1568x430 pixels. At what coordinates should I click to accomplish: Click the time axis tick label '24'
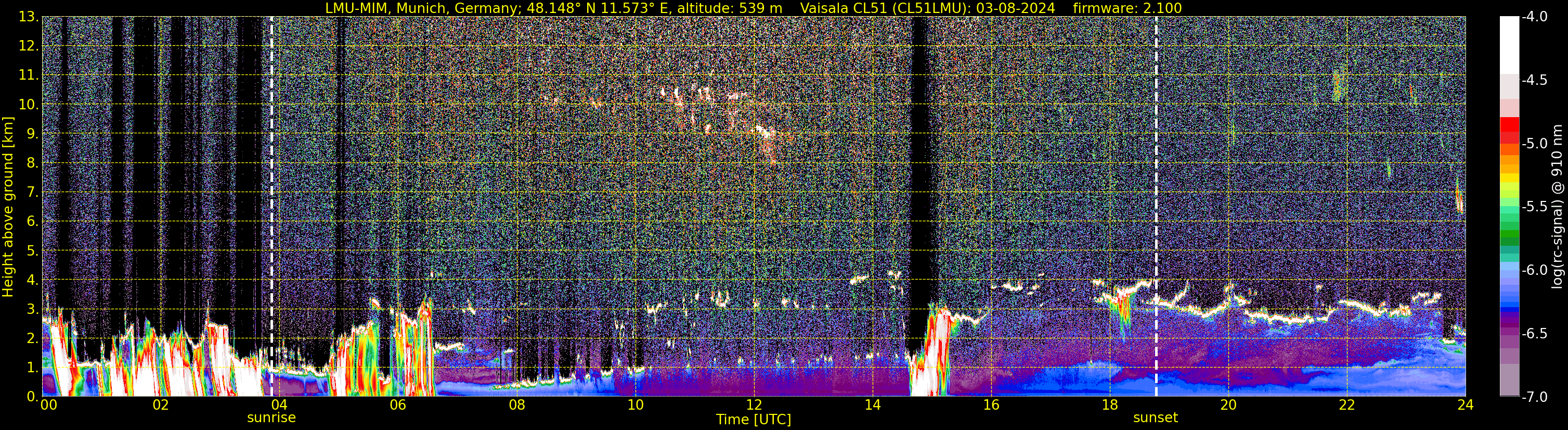1466,406
